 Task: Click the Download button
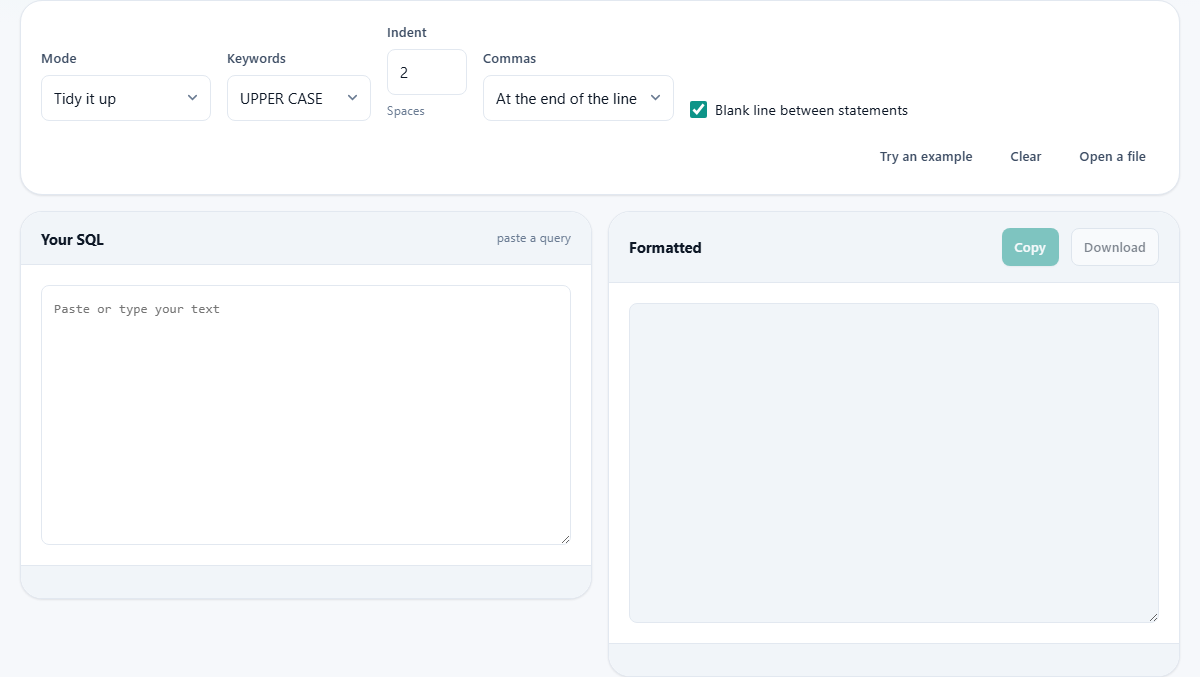click(x=1115, y=247)
